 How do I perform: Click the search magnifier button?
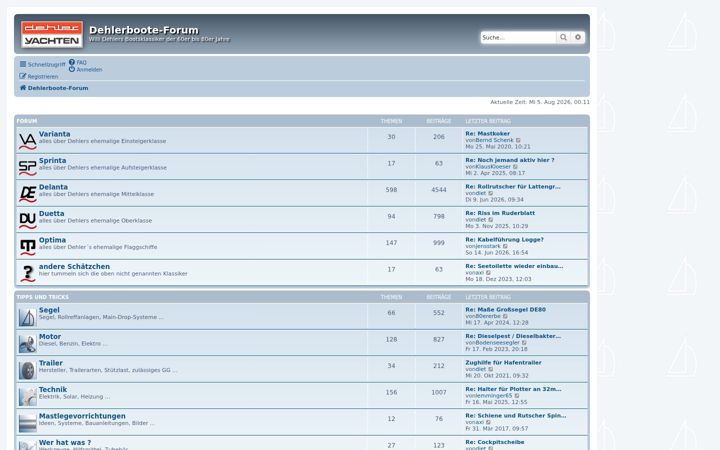tap(563, 37)
